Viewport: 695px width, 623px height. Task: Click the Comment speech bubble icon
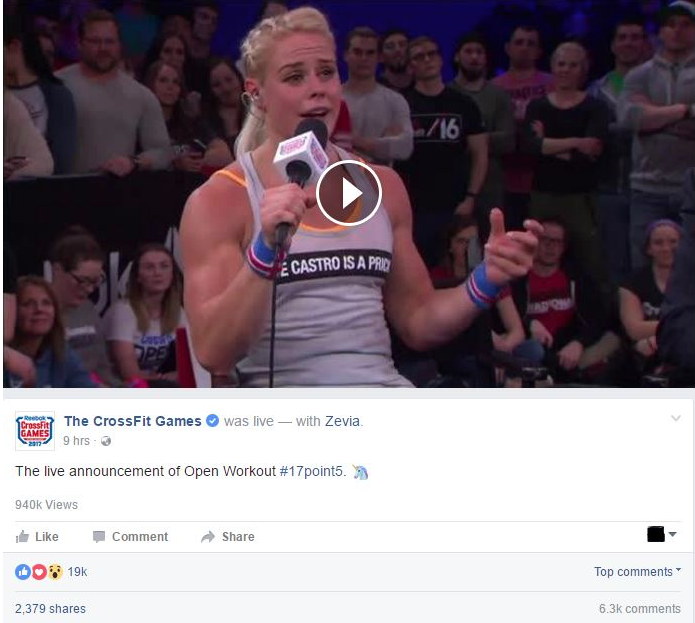99,537
